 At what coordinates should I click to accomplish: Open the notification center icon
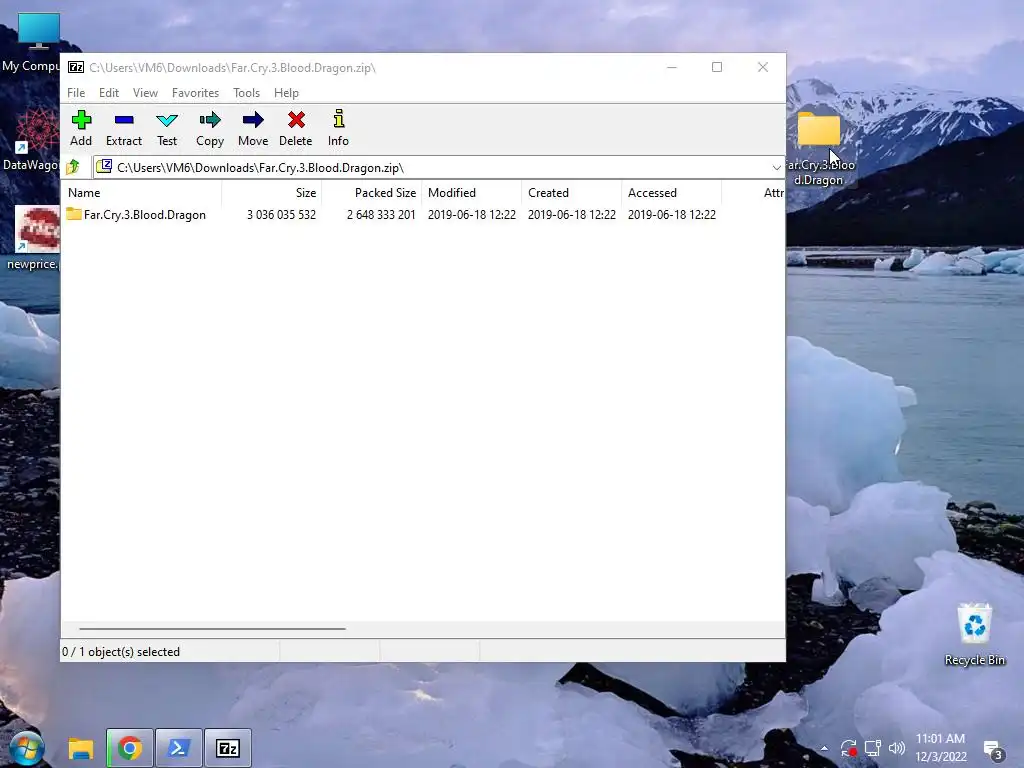coord(993,750)
